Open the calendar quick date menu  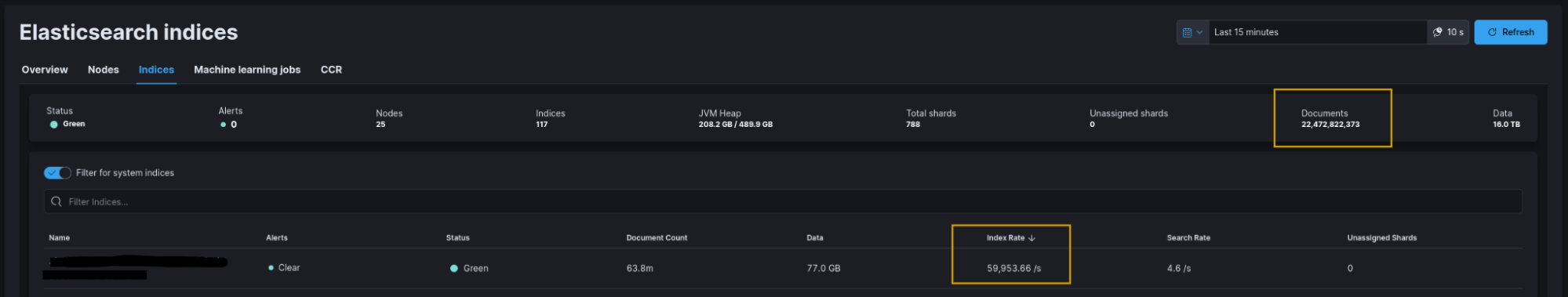1192,32
